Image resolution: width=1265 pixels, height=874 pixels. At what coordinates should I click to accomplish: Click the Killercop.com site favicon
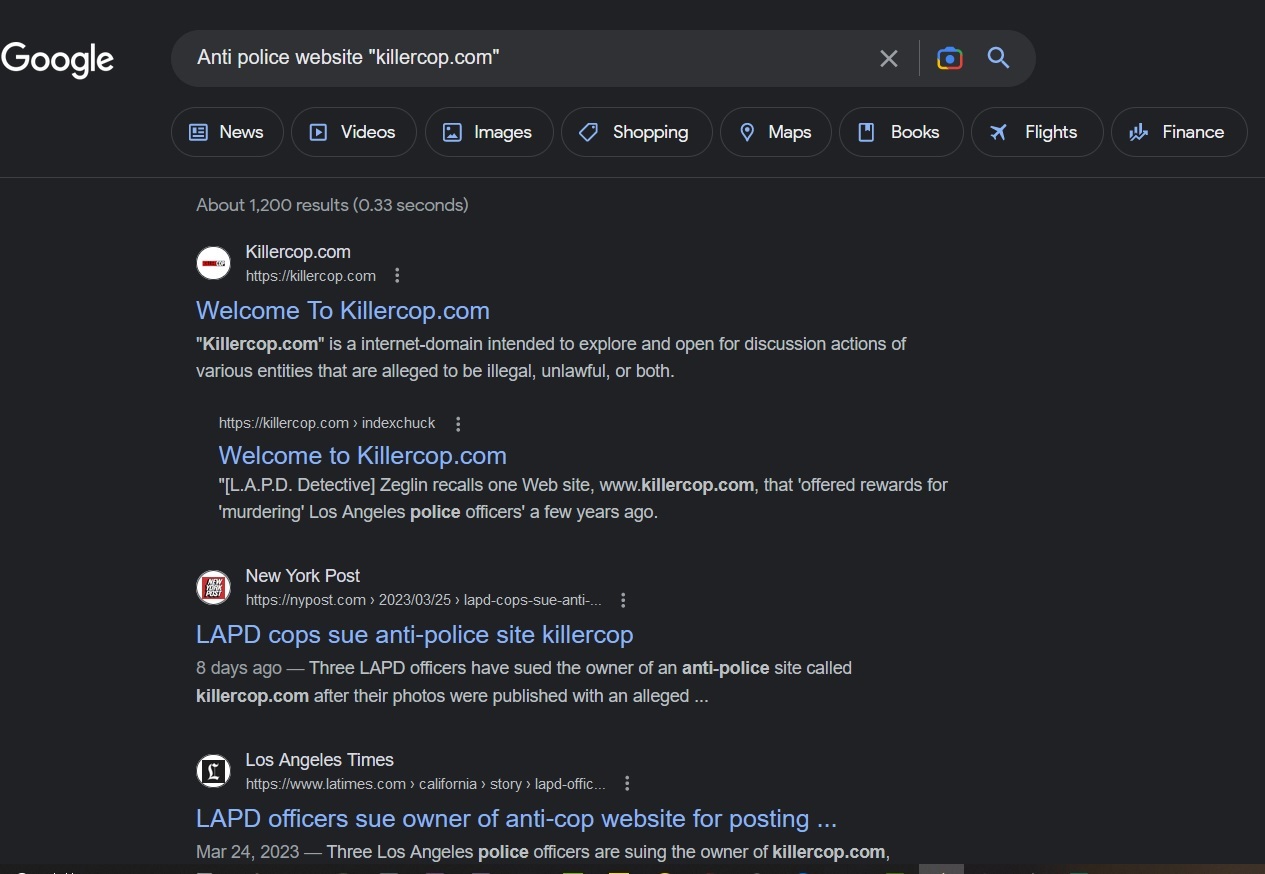pyautogui.click(x=213, y=263)
